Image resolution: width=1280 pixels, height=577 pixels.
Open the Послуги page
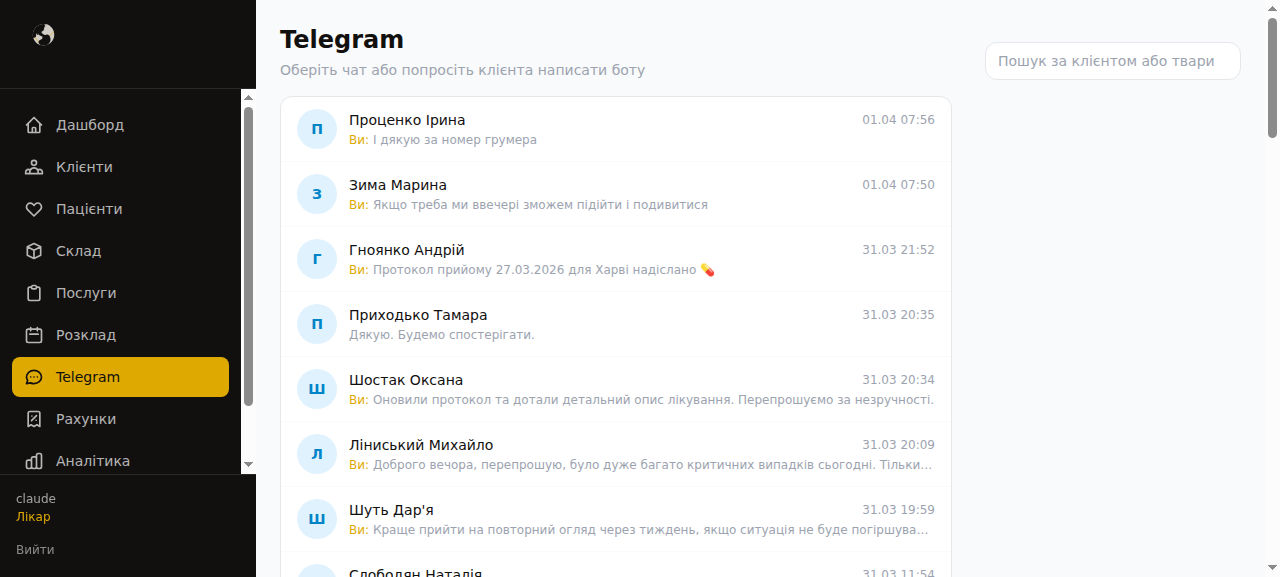[x=120, y=293]
